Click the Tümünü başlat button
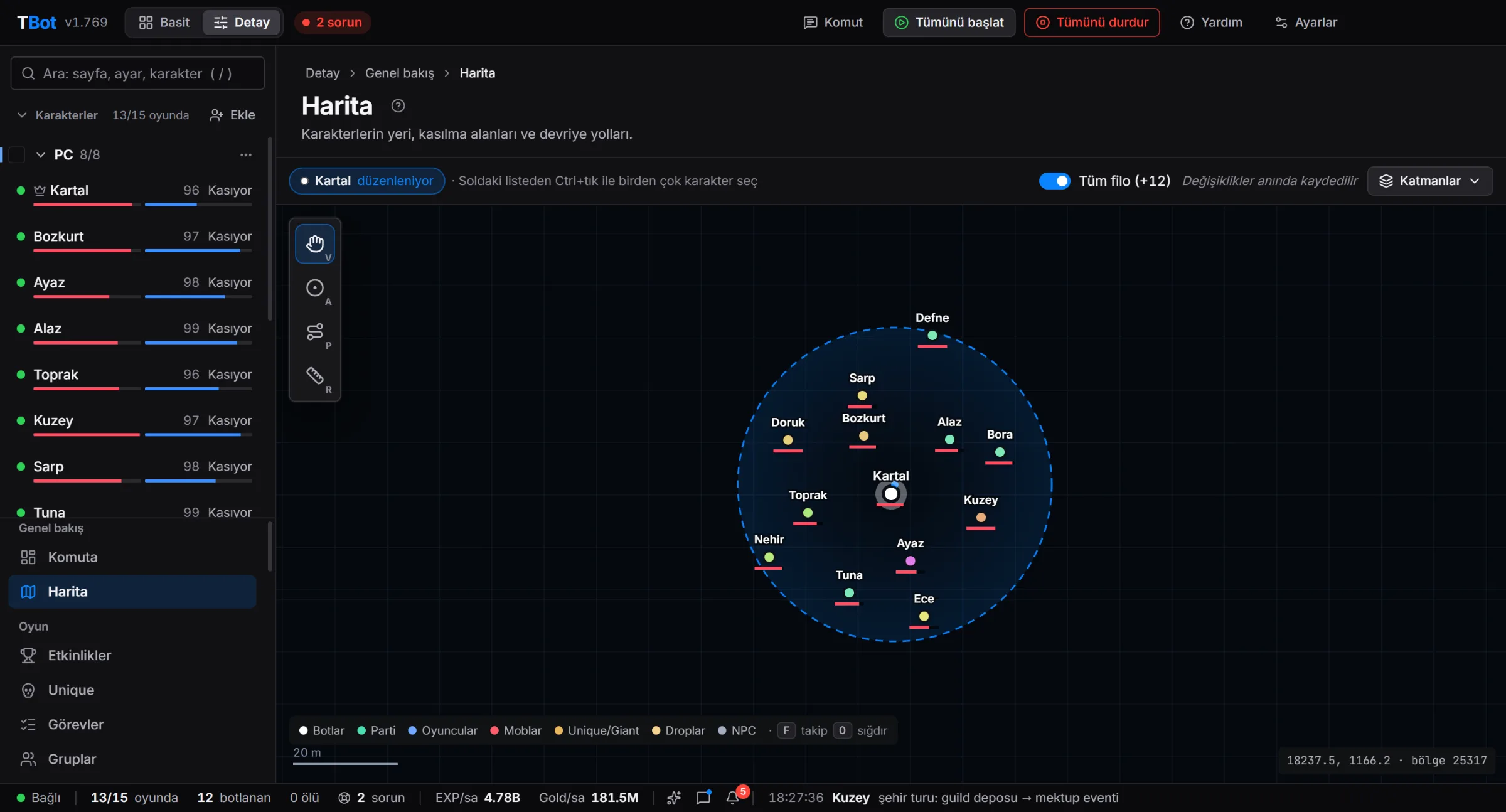Screen dimensions: 1506x812 (x=949, y=23)
